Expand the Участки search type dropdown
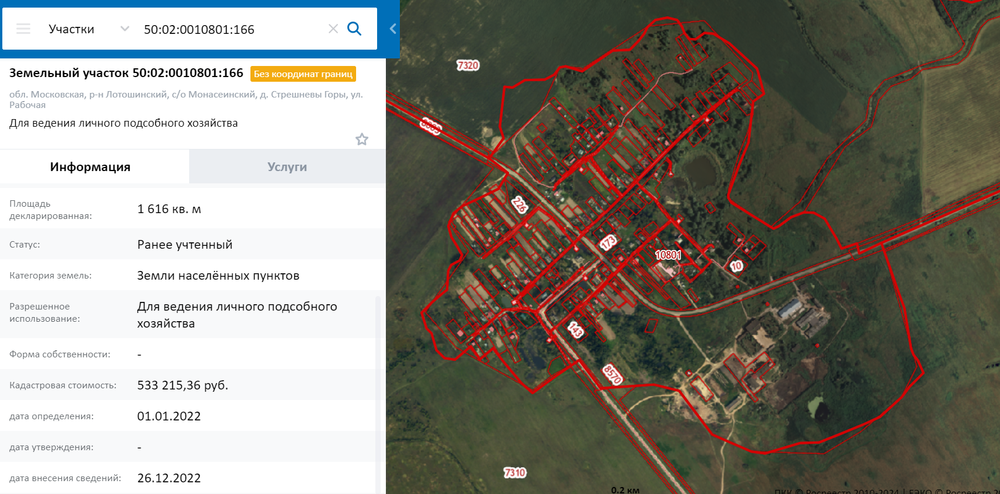Image resolution: width=1000 pixels, height=494 pixels. tap(89, 29)
